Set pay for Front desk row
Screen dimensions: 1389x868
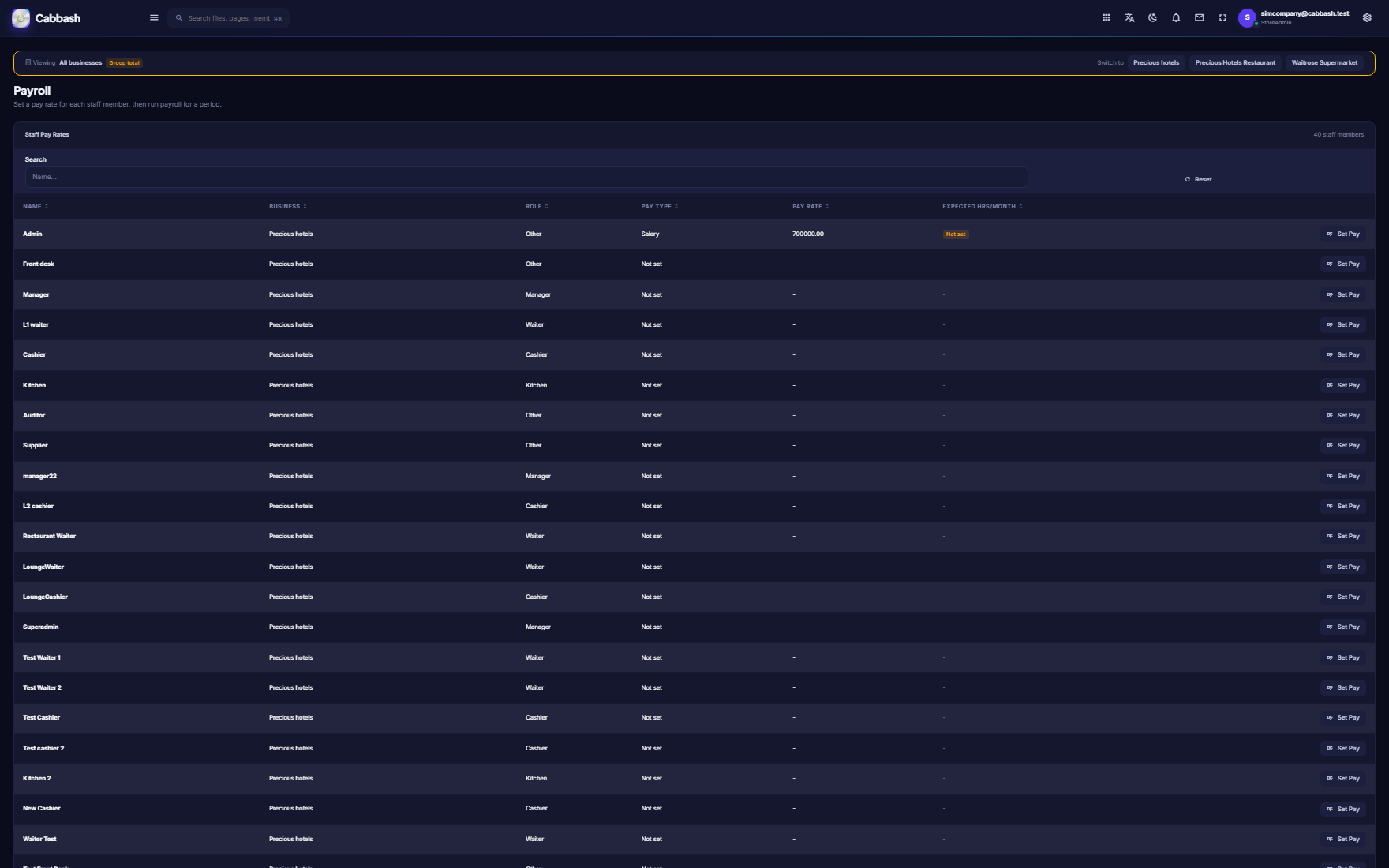(1342, 264)
